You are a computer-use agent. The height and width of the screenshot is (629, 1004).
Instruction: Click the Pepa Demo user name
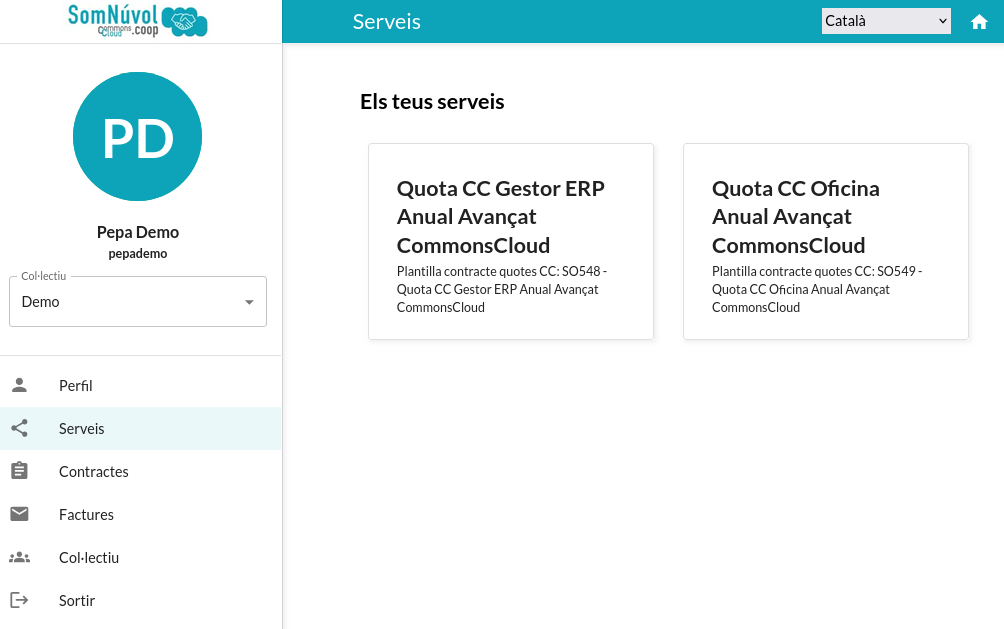point(138,232)
